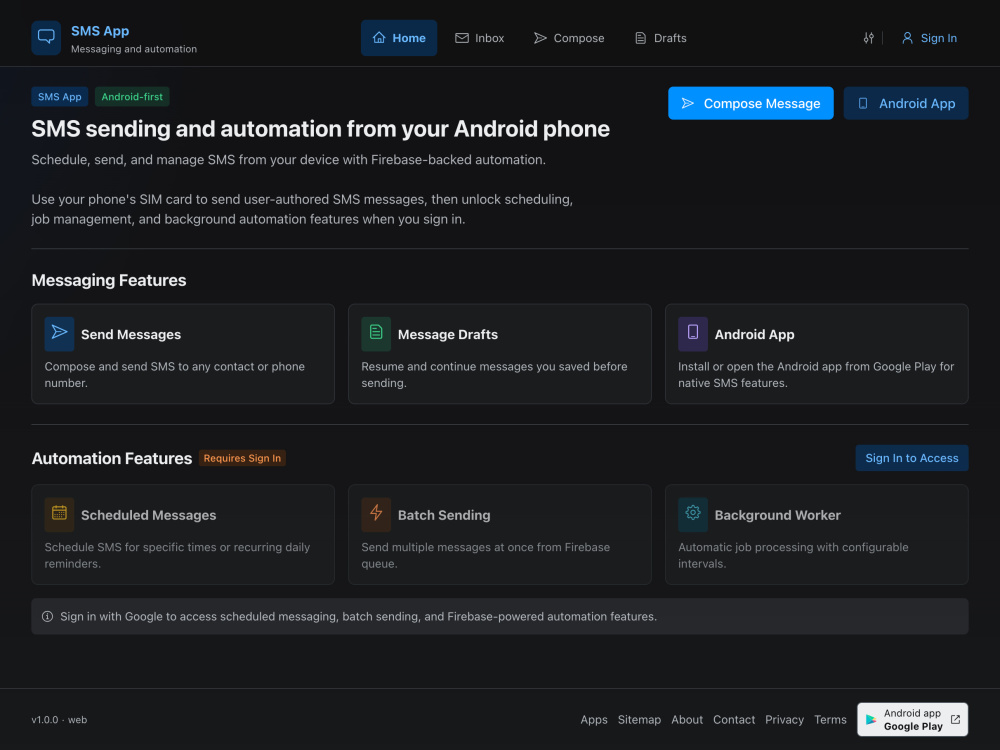Click the phone icon on Android App card
The image size is (1000, 750).
[693, 333]
